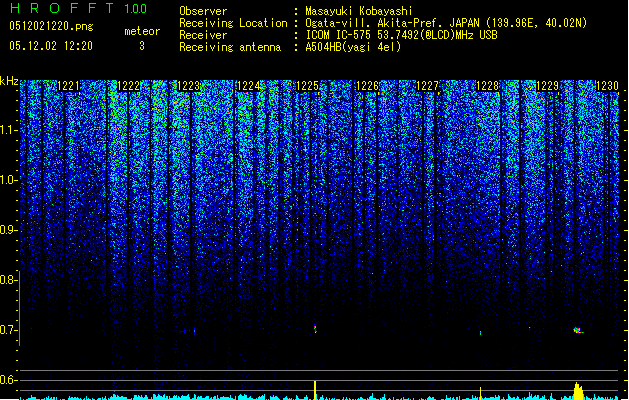
Task: Click the 1221 time marker
Action: (x=69, y=86)
